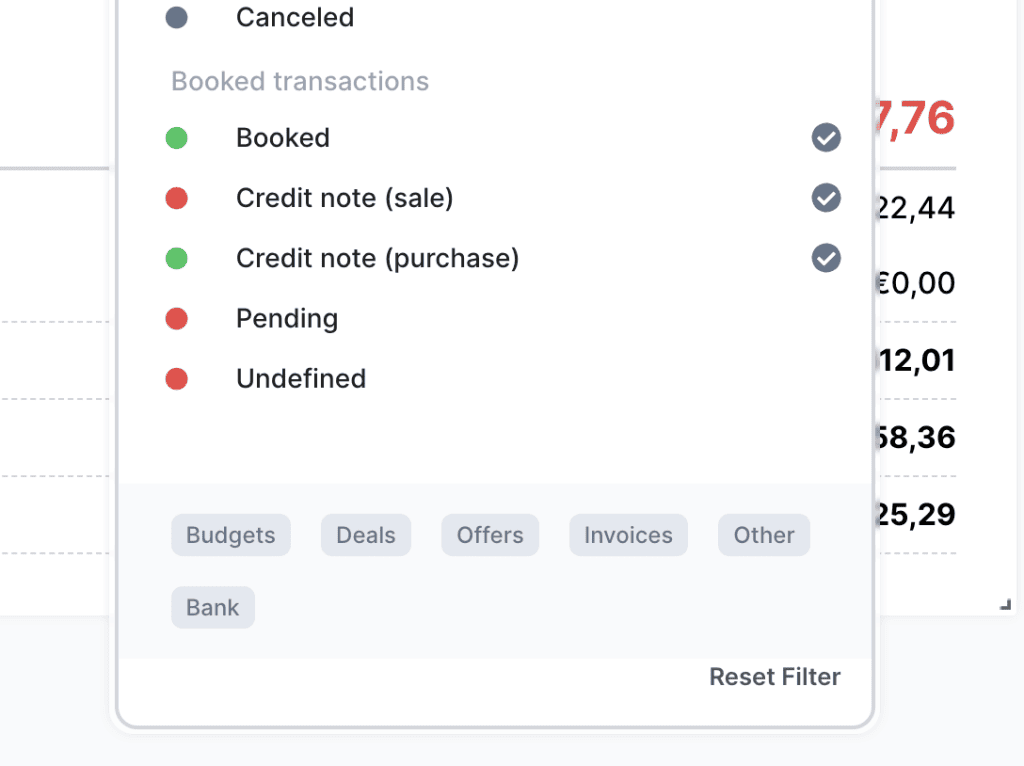Screen dimensions: 1024x766
Task: Select the Undefined filter option
Action: 301,378
